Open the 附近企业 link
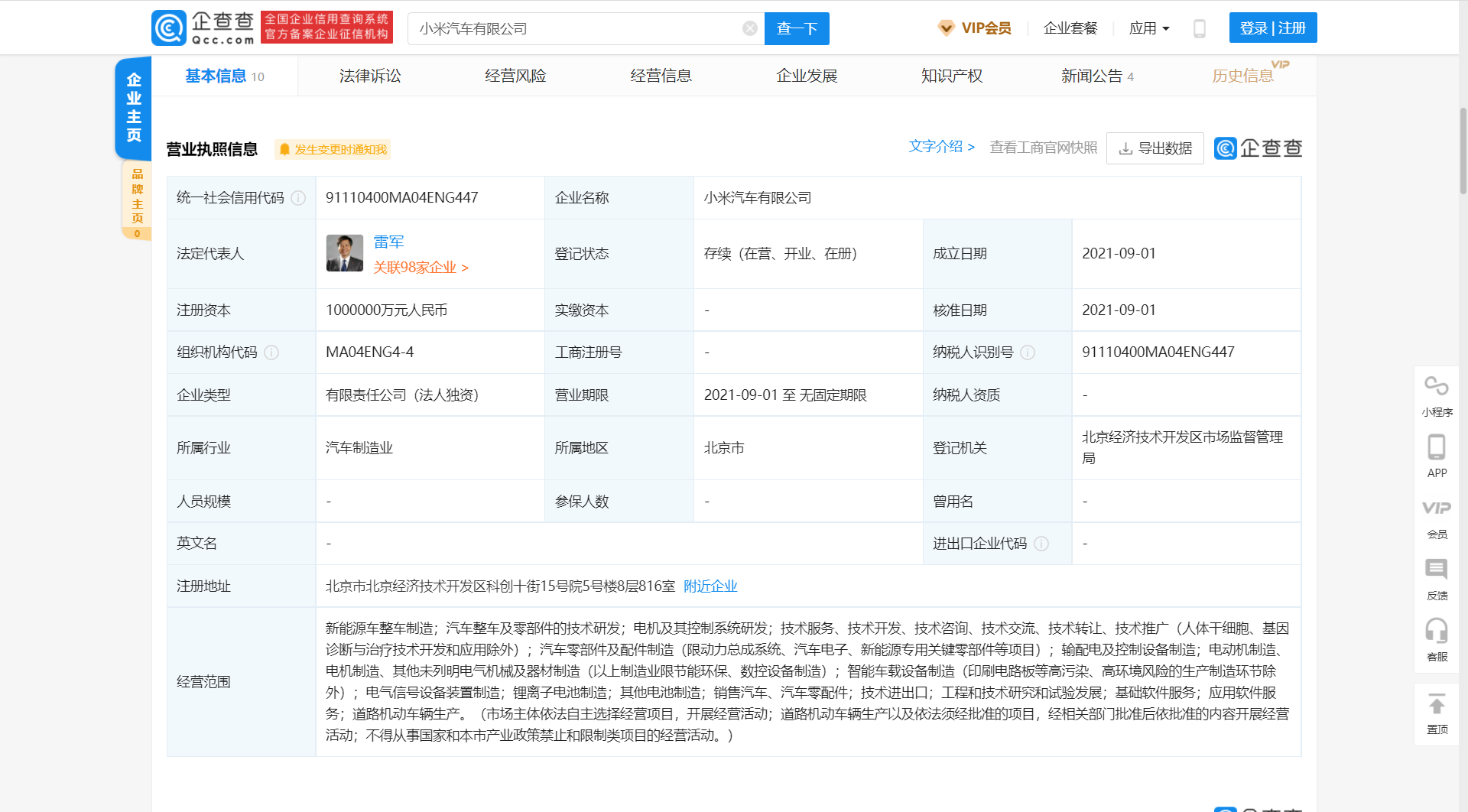This screenshot has height=812, width=1468. click(x=710, y=586)
